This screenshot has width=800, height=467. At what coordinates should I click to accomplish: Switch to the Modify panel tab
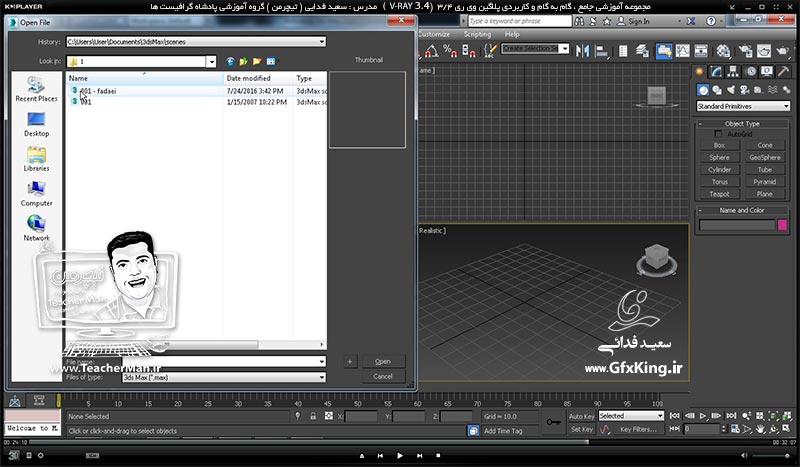point(716,71)
